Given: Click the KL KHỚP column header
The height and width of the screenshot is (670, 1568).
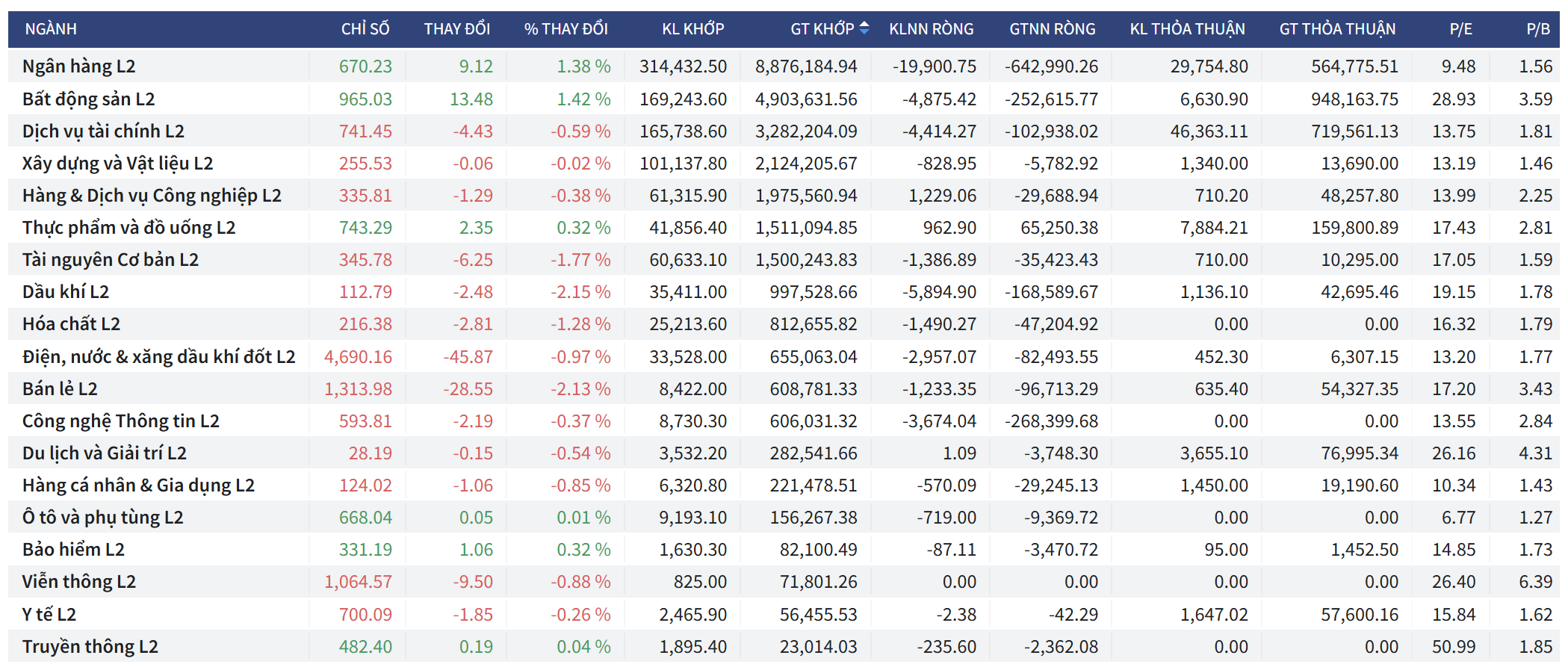Looking at the screenshot, I should tap(692, 29).
